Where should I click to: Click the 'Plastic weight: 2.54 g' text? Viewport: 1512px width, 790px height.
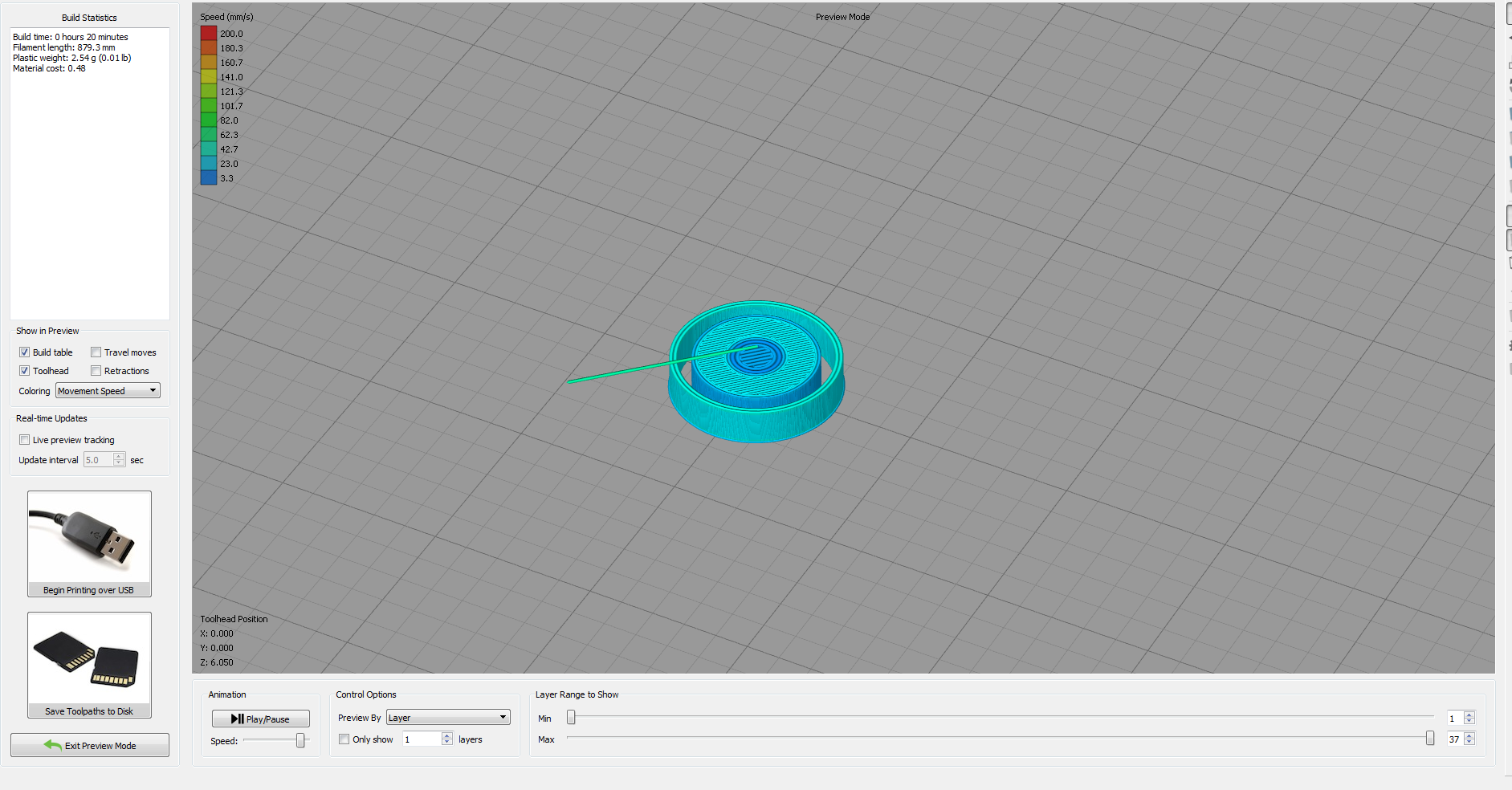[72, 58]
